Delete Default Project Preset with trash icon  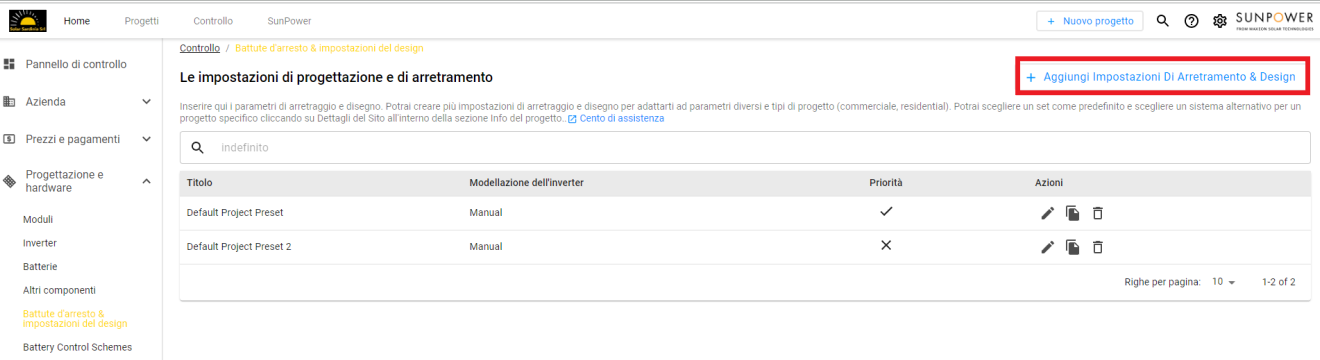coord(1097,213)
